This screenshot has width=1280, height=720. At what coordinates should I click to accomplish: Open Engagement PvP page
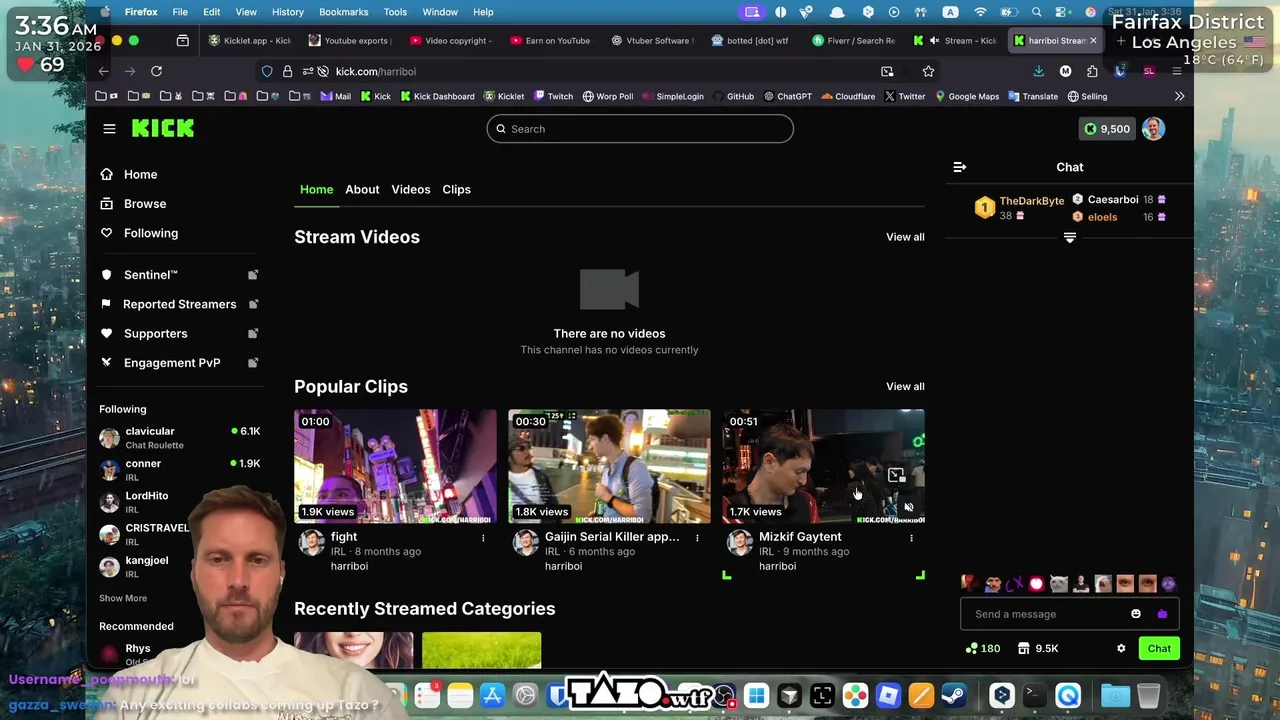179,363
